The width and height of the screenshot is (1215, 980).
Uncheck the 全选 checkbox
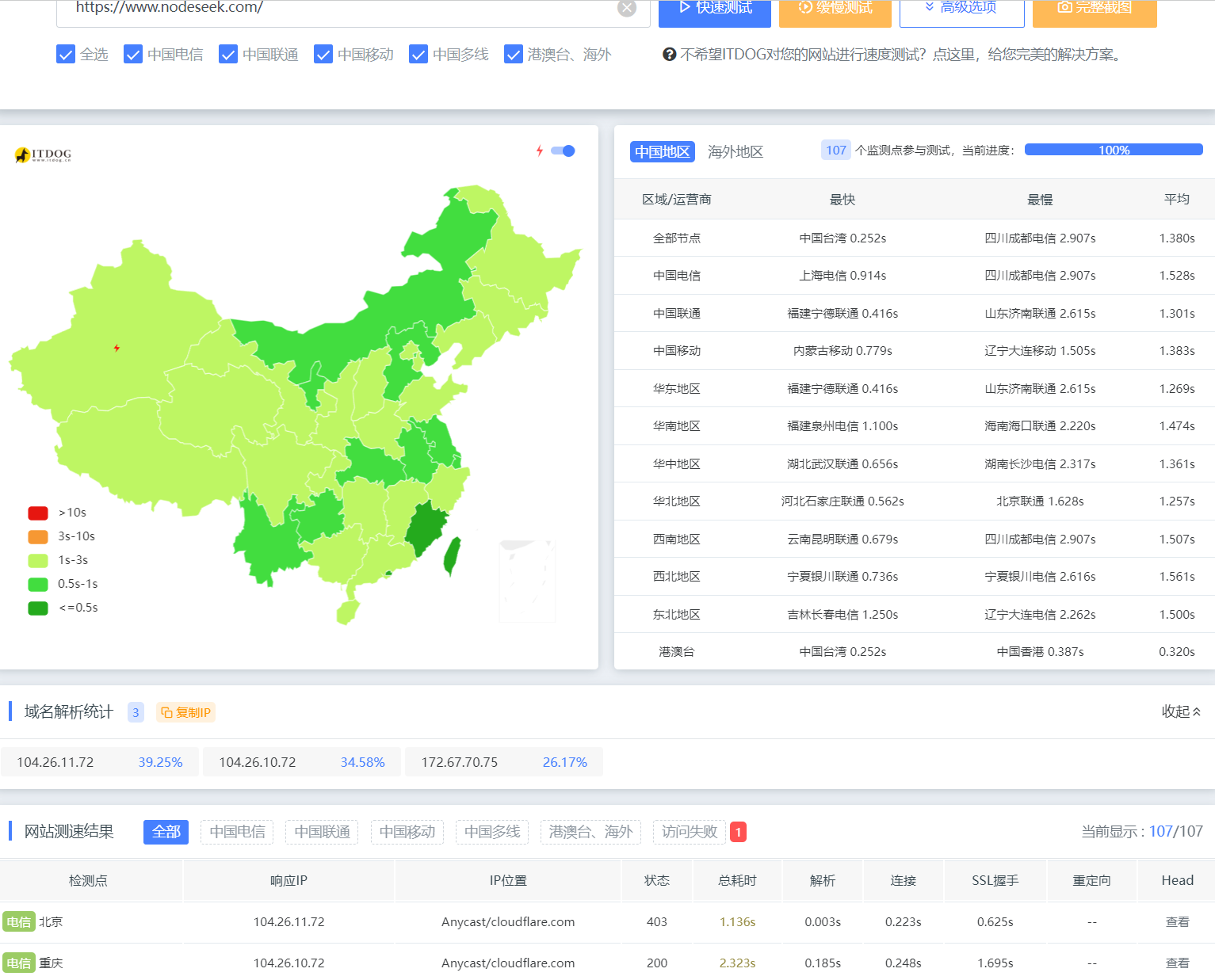tap(66, 55)
